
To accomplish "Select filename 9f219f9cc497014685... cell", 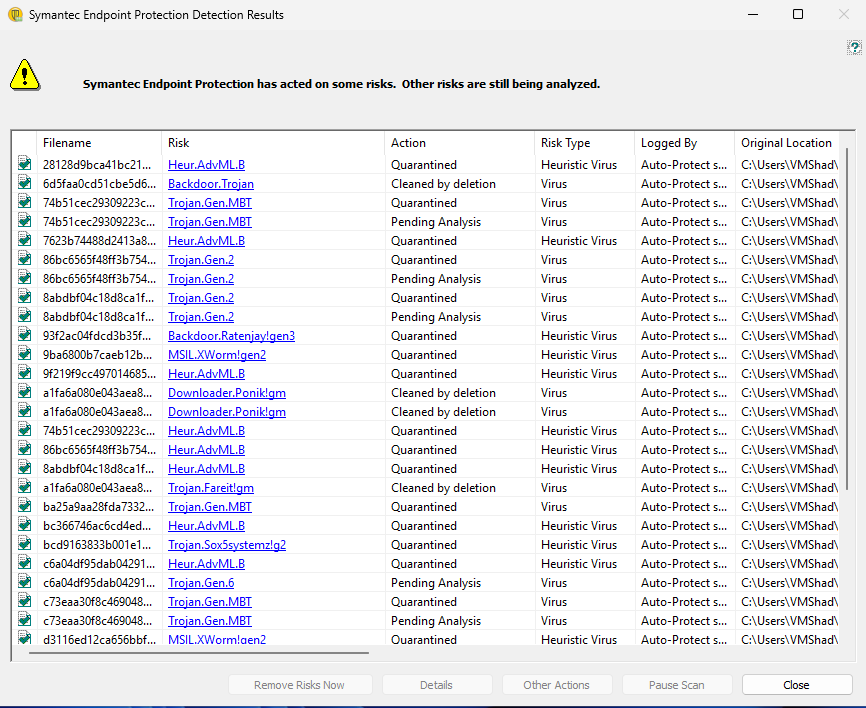I will click(99, 374).
